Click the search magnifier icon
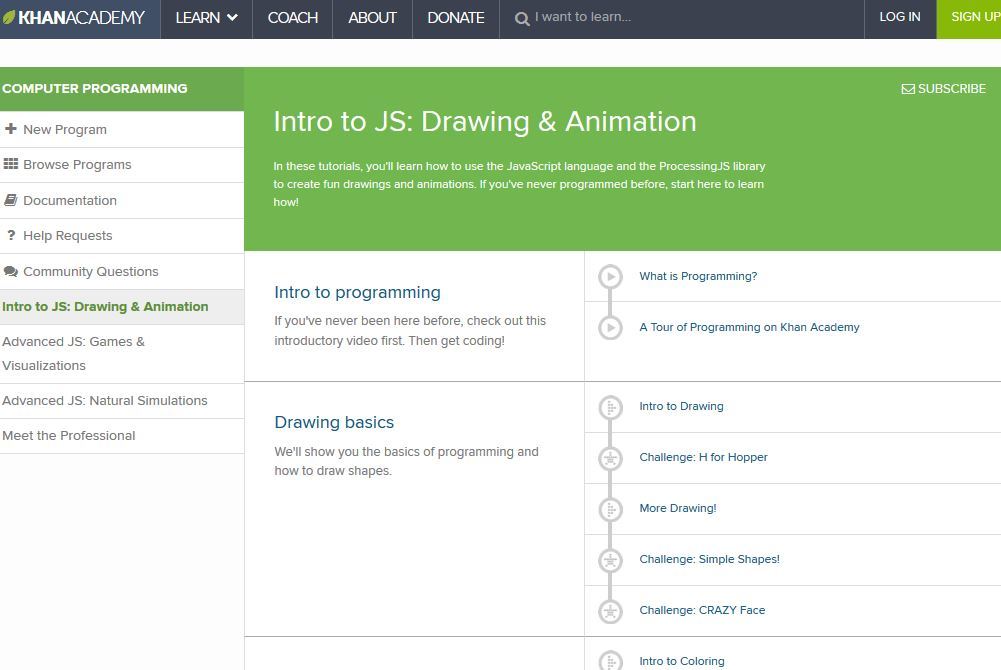The height and width of the screenshot is (670, 1001). point(522,19)
